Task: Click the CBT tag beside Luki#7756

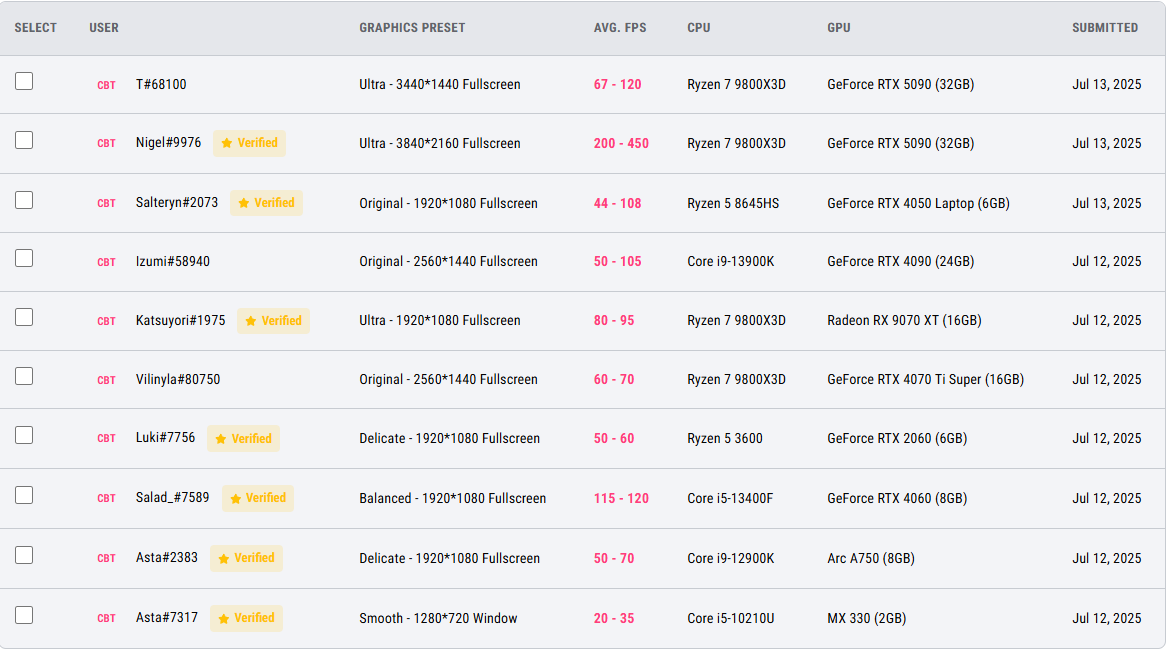Action: point(107,439)
